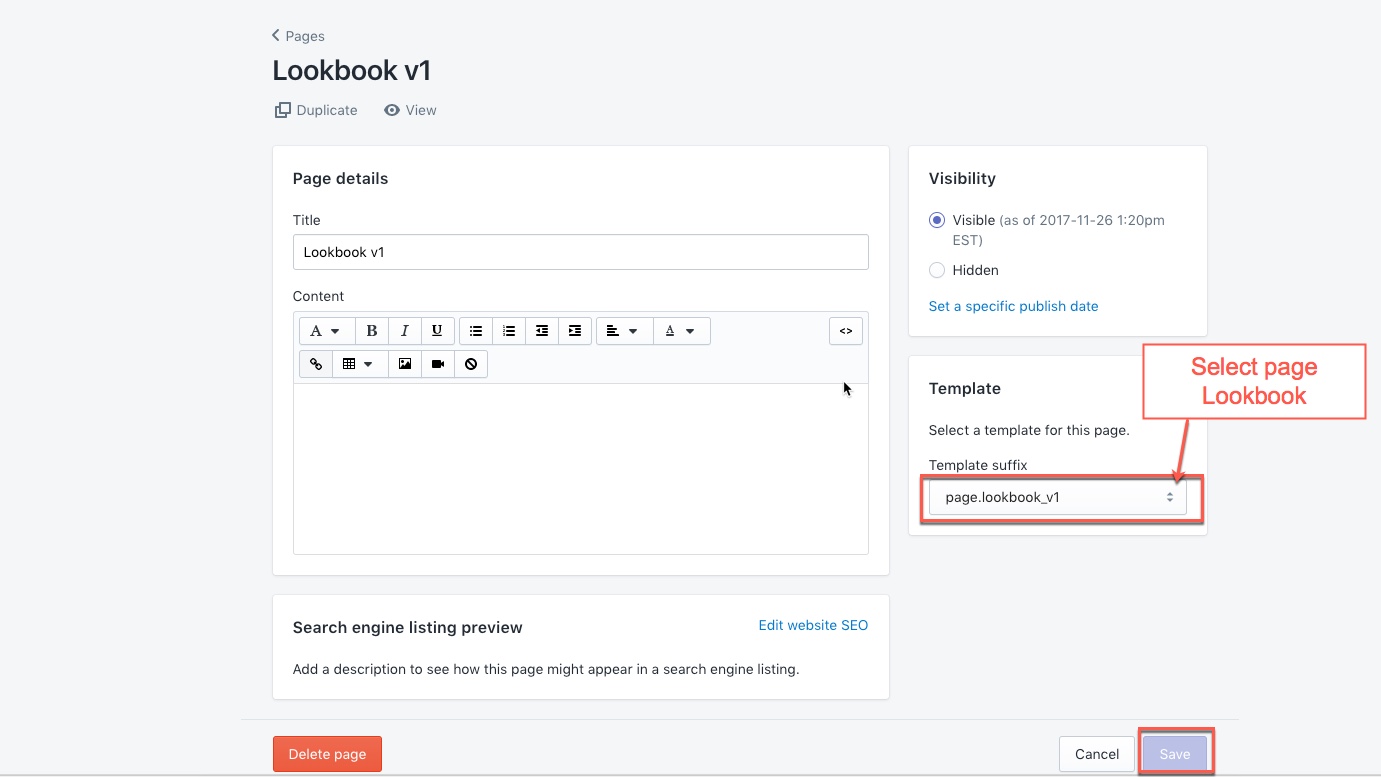The image size is (1381, 777).
Task: Insert a link
Action: [x=316, y=364]
